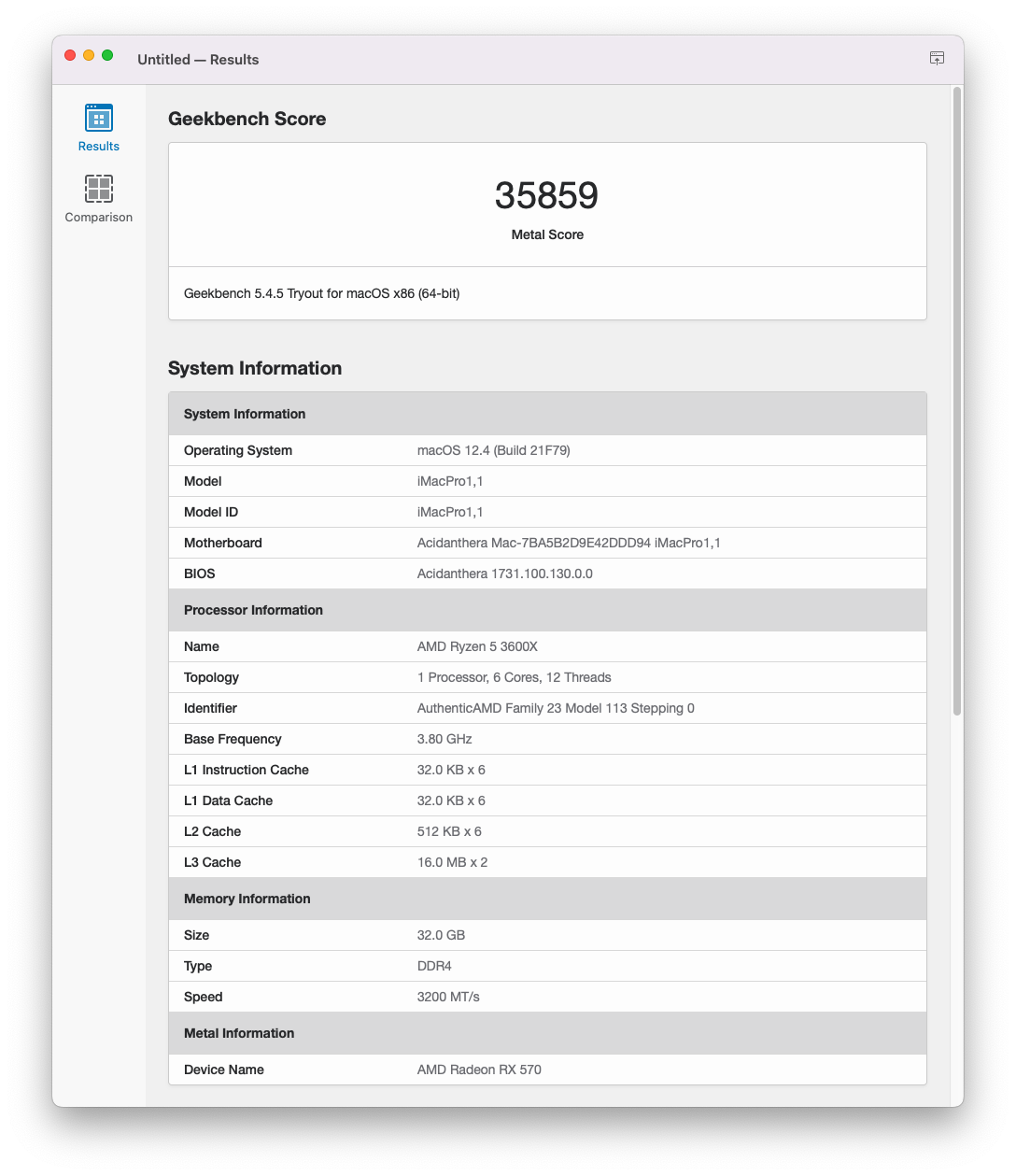Click the Base Frequency 3.80 GHz row

[x=546, y=739]
